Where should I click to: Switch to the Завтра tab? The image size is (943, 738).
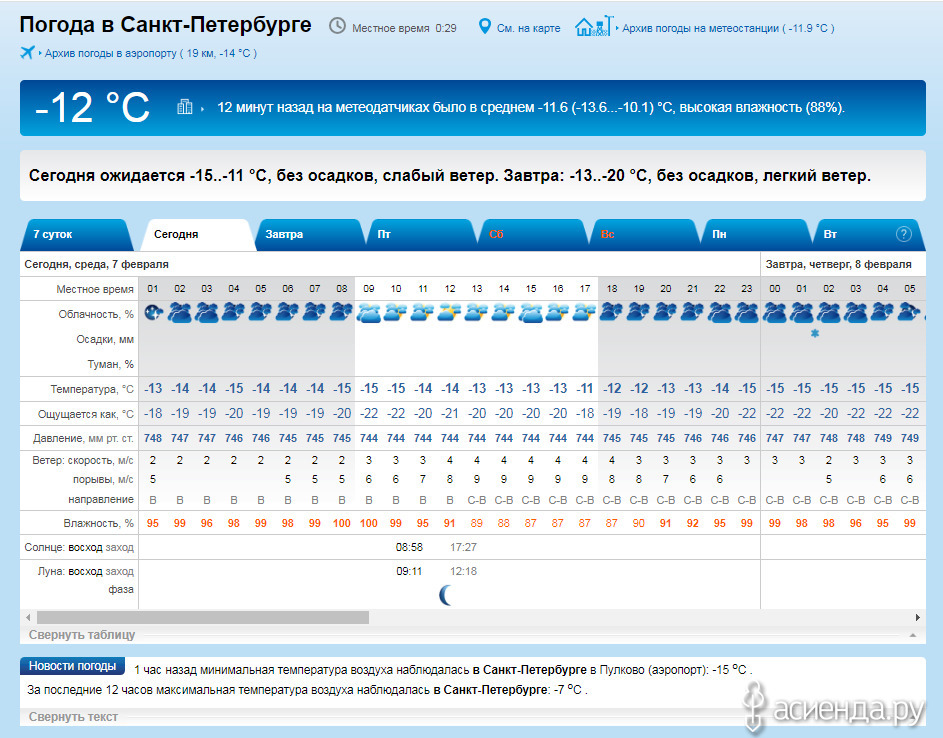309,235
